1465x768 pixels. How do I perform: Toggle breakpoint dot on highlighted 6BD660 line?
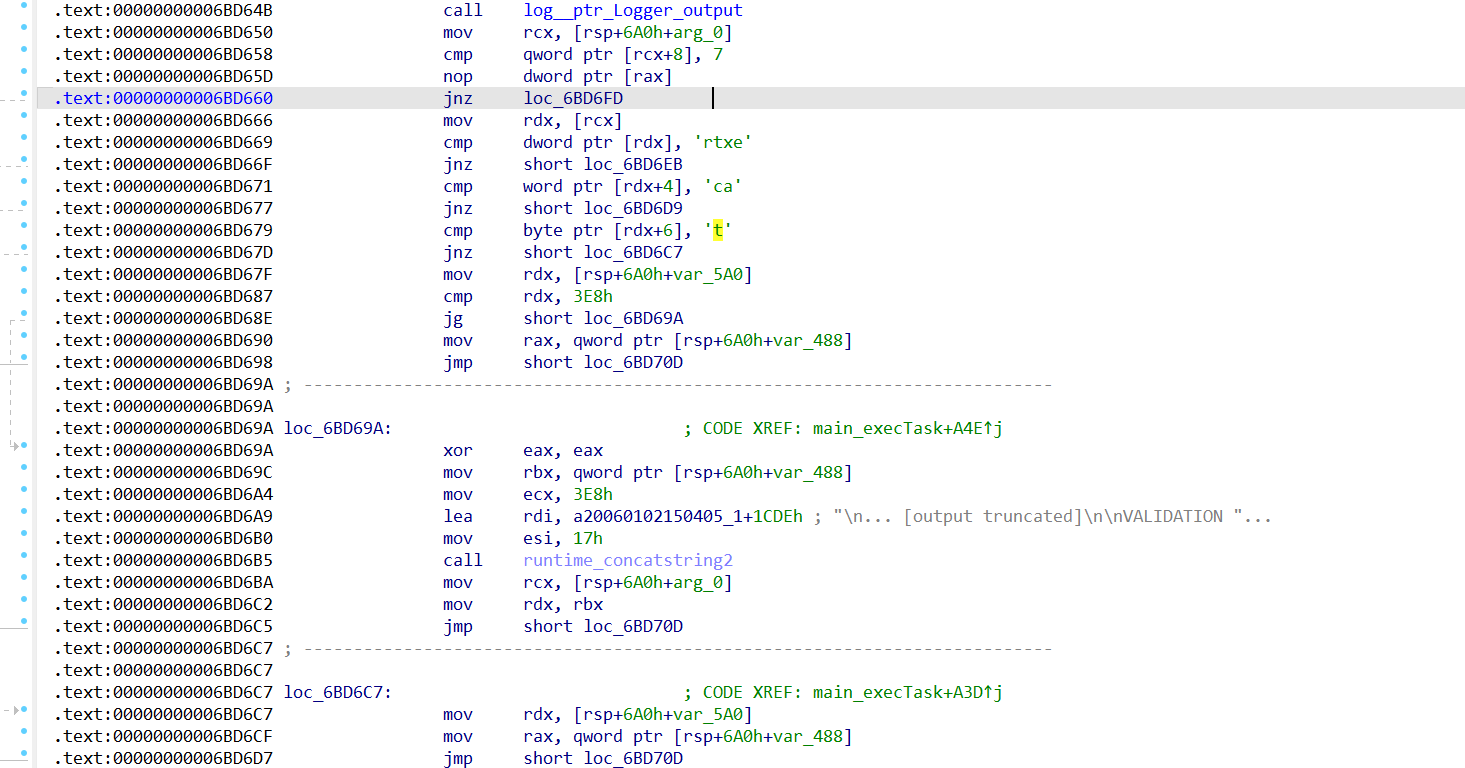click(x=24, y=98)
